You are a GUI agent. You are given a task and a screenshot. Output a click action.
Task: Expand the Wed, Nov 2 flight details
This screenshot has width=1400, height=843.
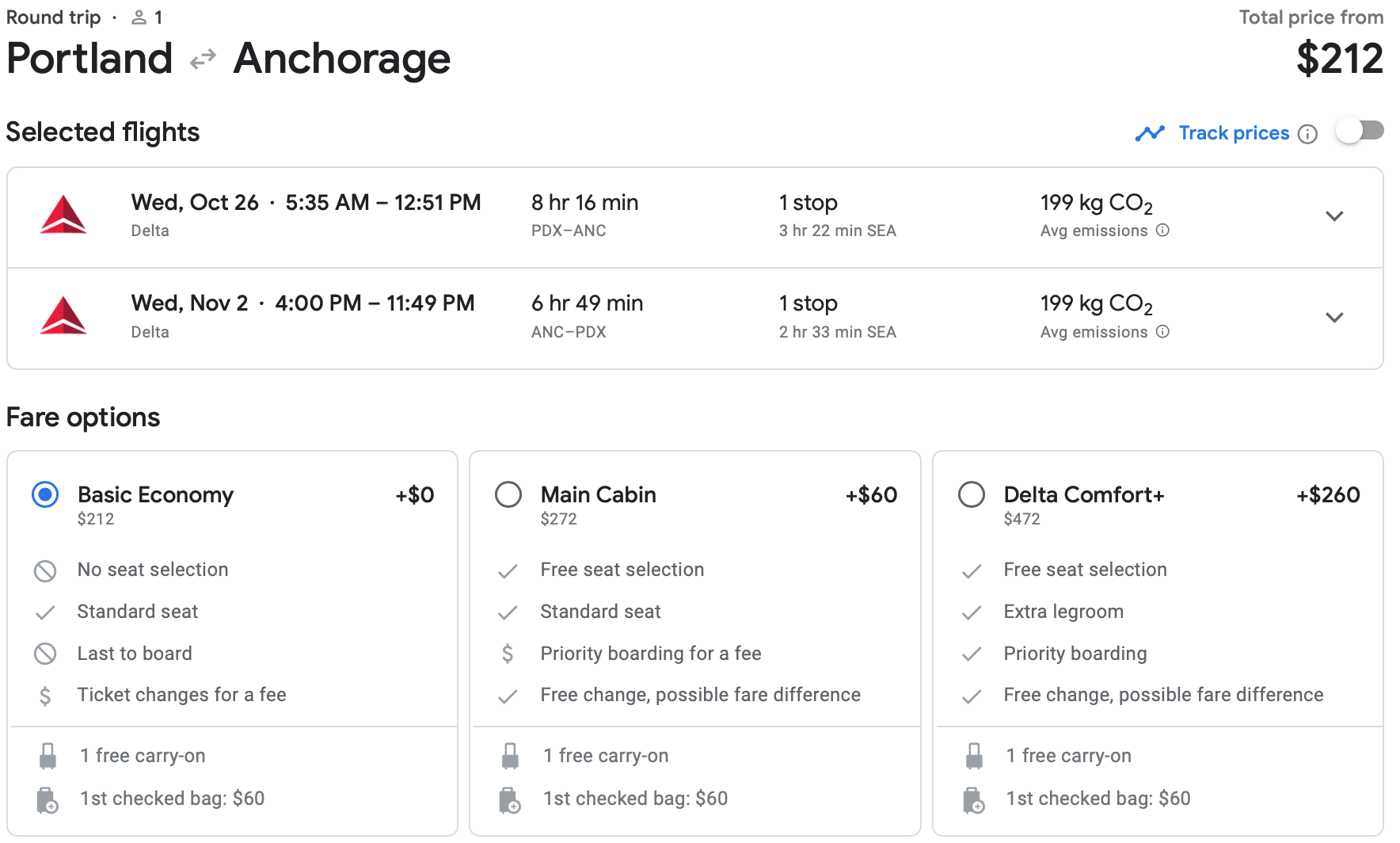click(x=1334, y=318)
